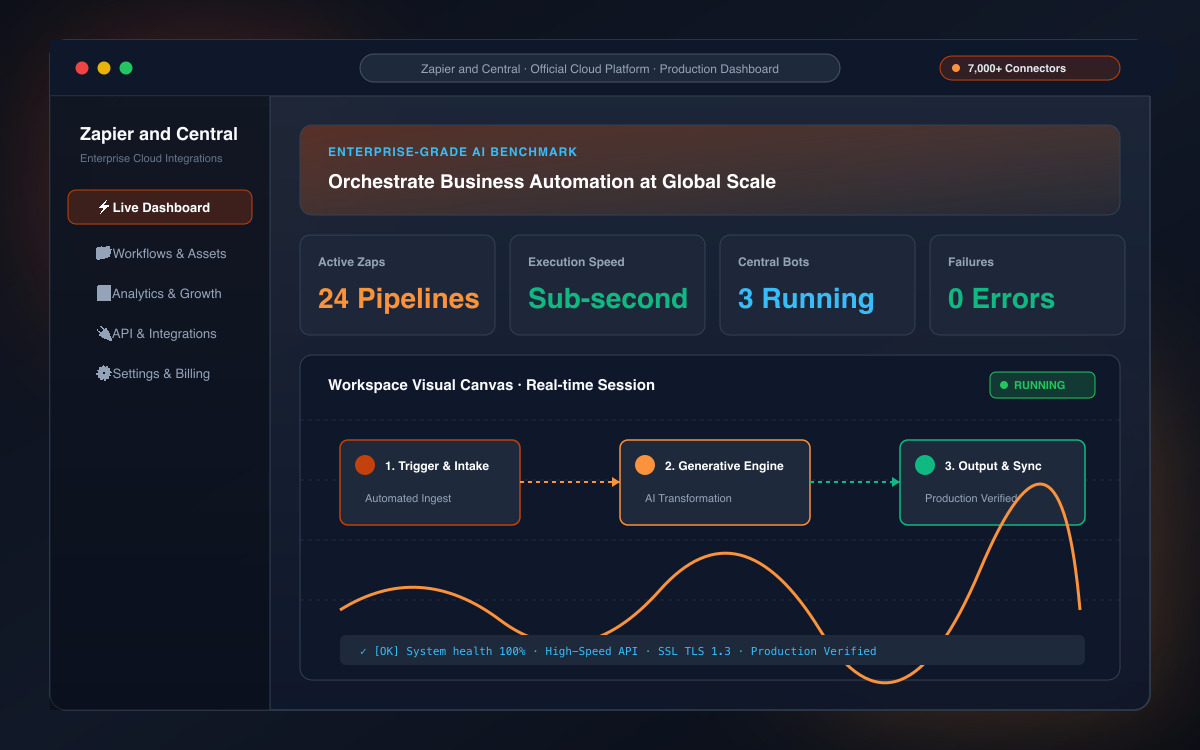The width and height of the screenshot is (1200, 750).
Task: Click the plug icon beside API & Integrations
Action: pos(103,334)
